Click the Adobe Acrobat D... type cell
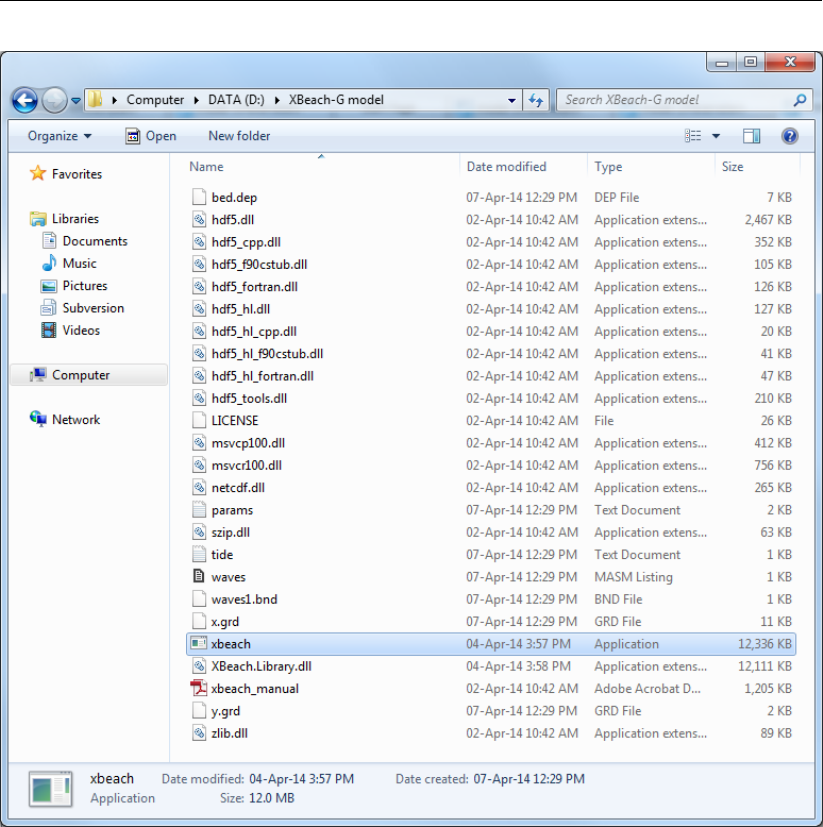This screenshot has width=823, height=827. pyautogui.click(x=647, y=688)
